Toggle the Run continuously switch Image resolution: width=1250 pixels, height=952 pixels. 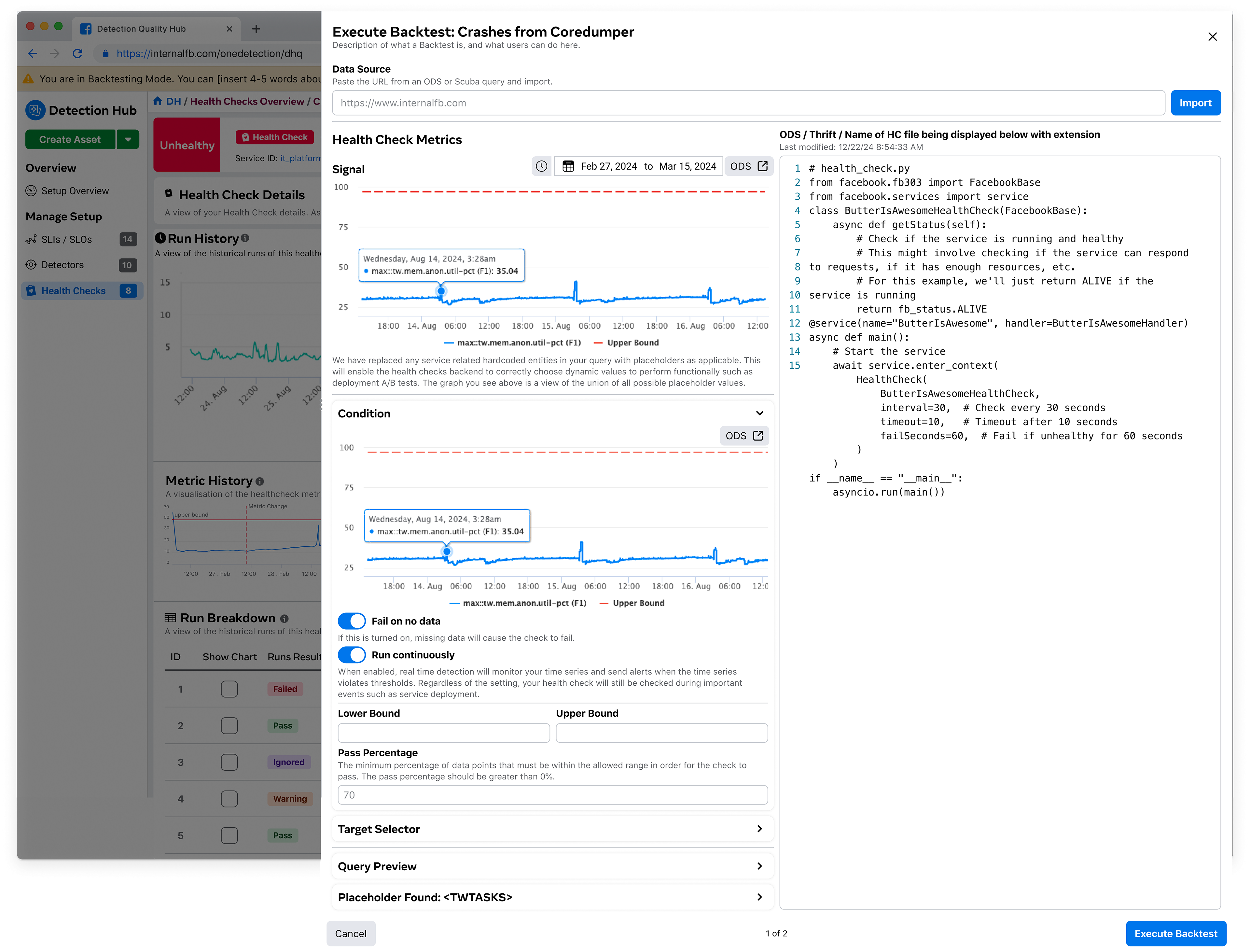click(x=352, y=654)
